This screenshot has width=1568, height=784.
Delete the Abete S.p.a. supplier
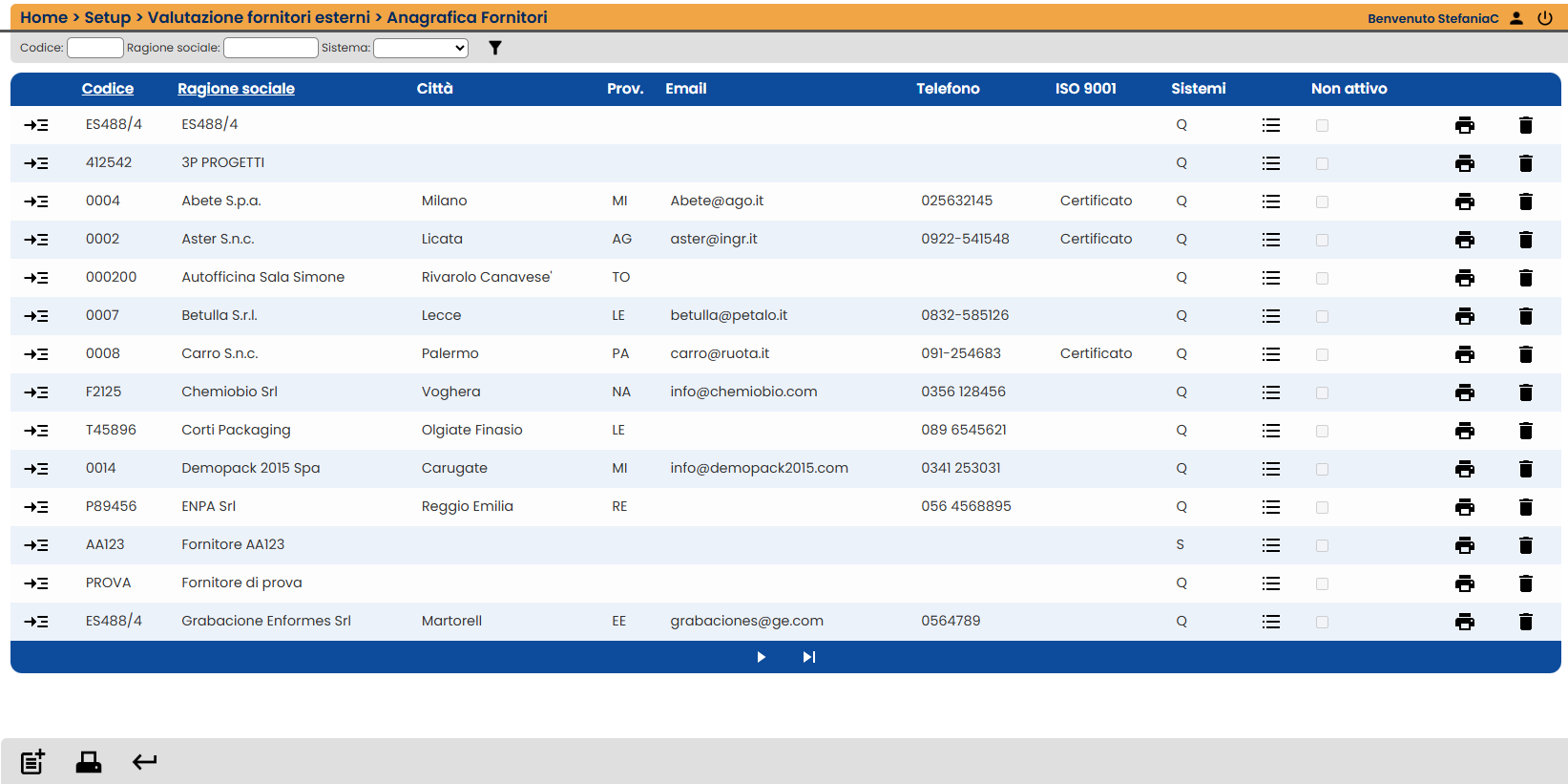coord(1526,201)
